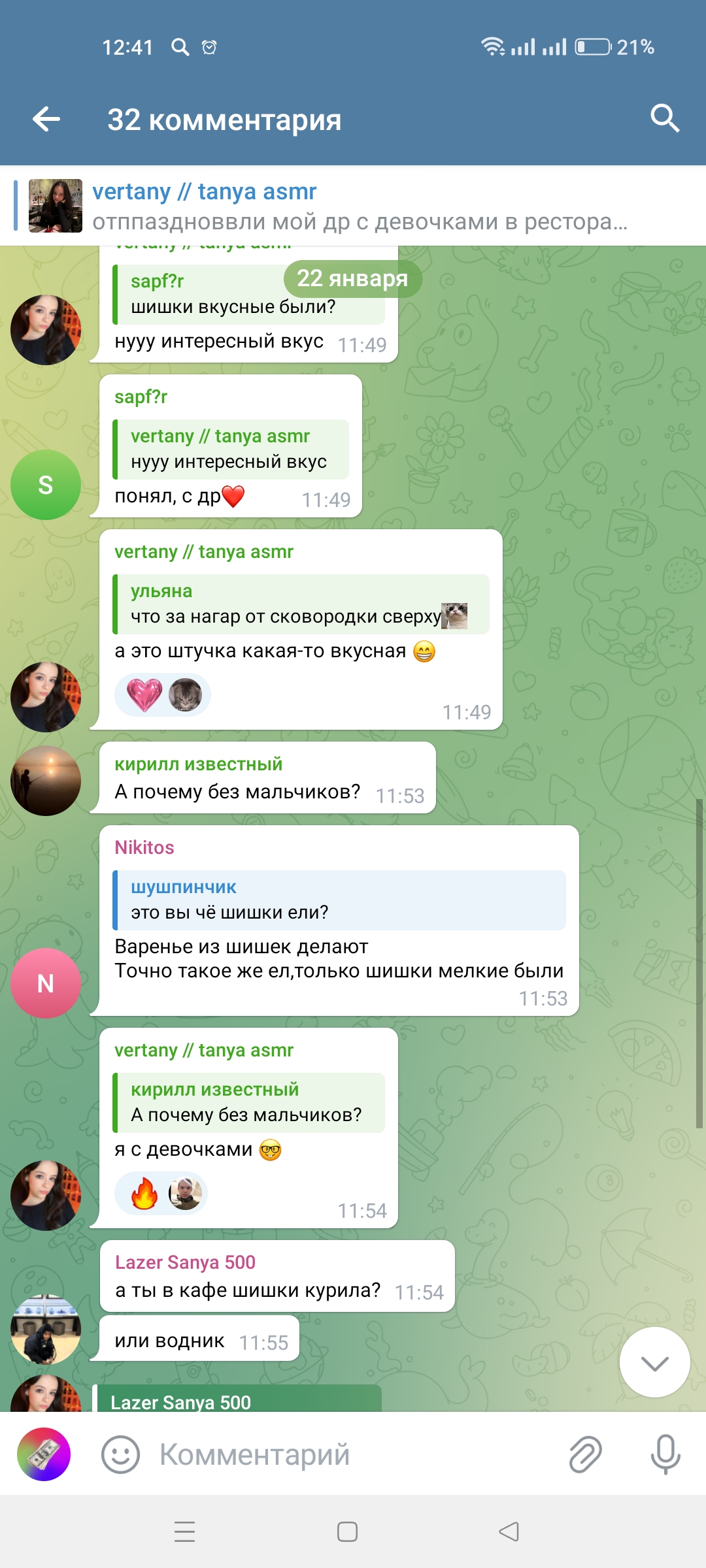Open Nikitos sender name profile

point(144,847)
